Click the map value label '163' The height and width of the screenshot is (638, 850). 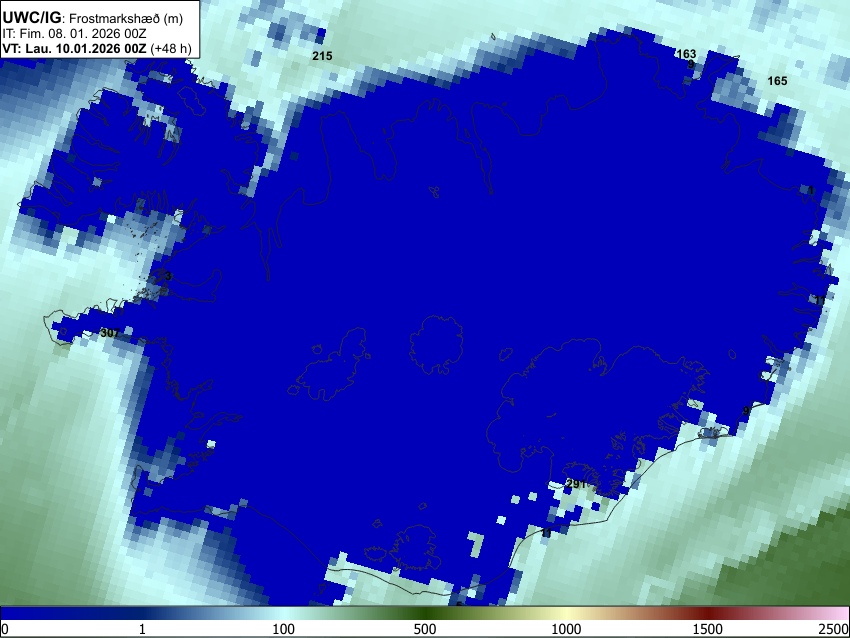point(686,54)
